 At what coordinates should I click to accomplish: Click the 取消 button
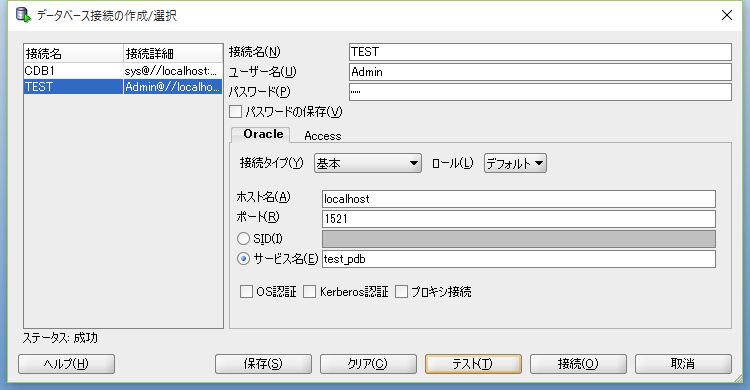click(x=683, y=364)
